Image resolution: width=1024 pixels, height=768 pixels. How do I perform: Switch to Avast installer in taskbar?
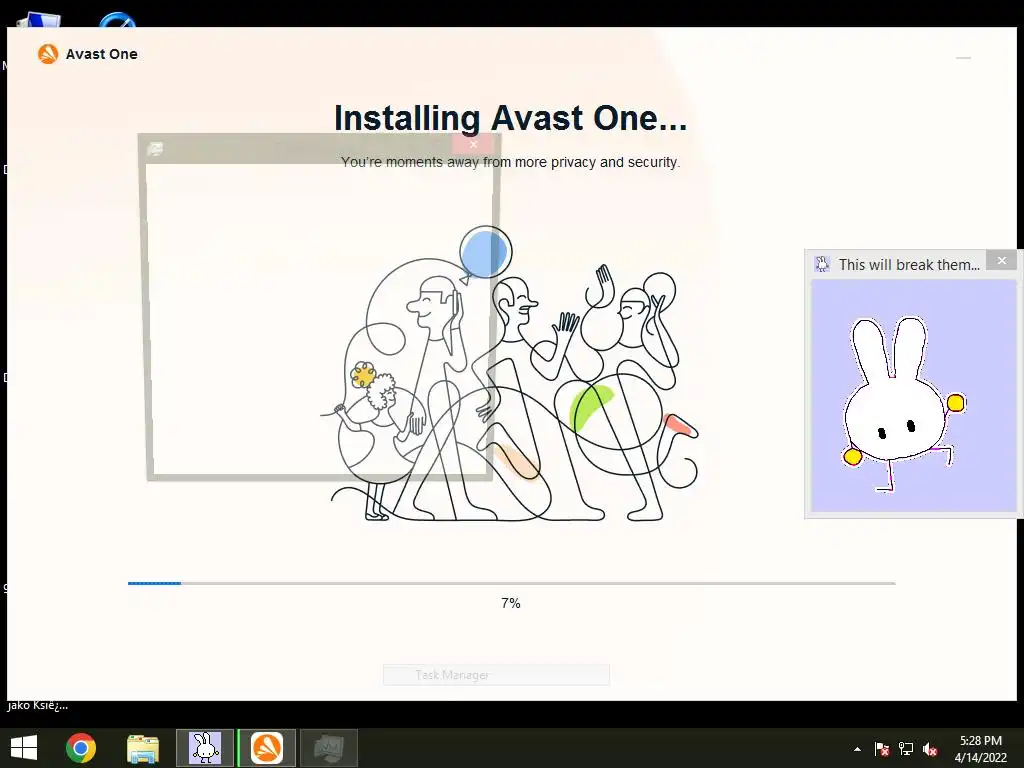267,748
